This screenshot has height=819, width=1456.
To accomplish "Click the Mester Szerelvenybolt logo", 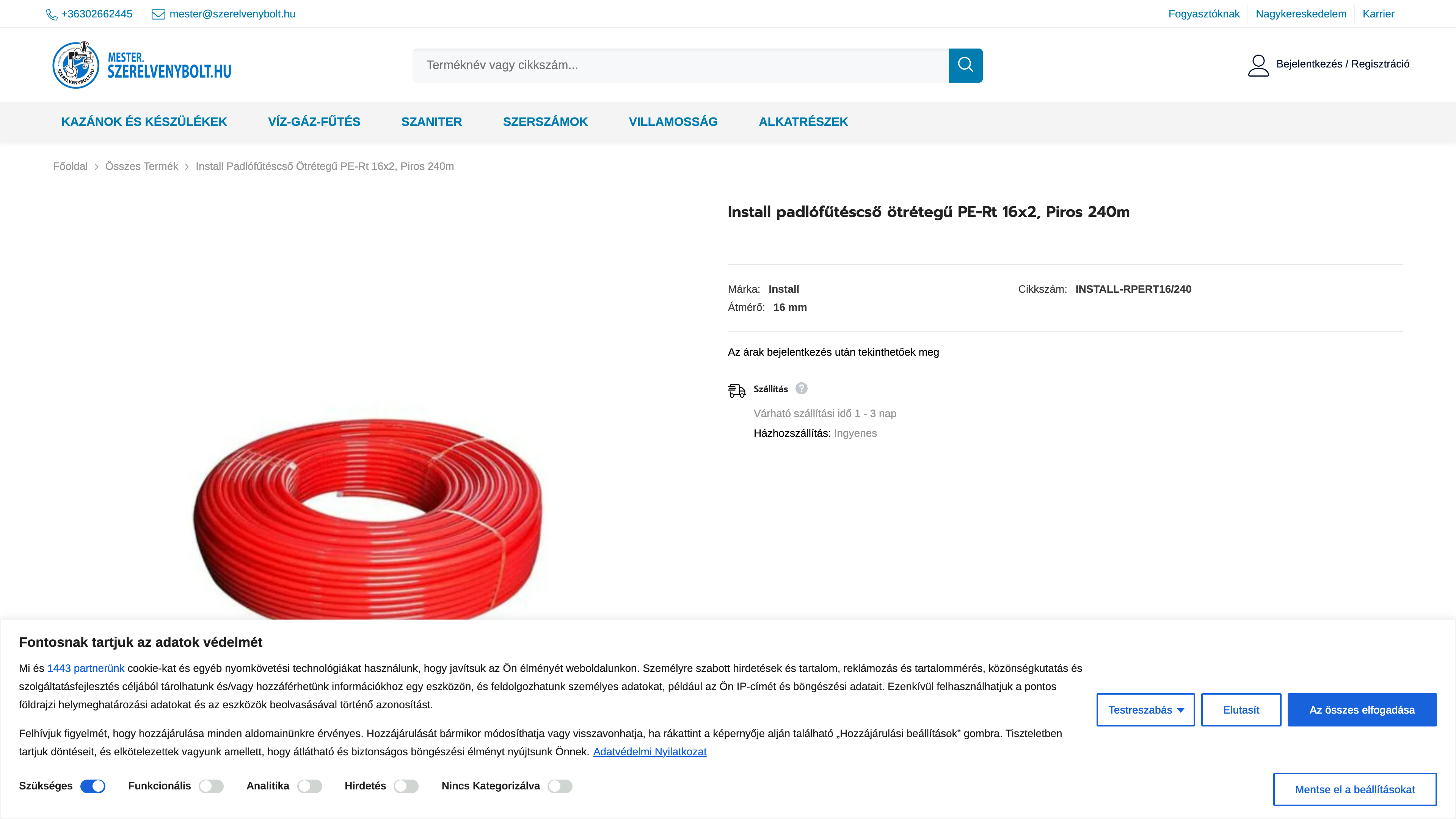I will tap(141, 64).
